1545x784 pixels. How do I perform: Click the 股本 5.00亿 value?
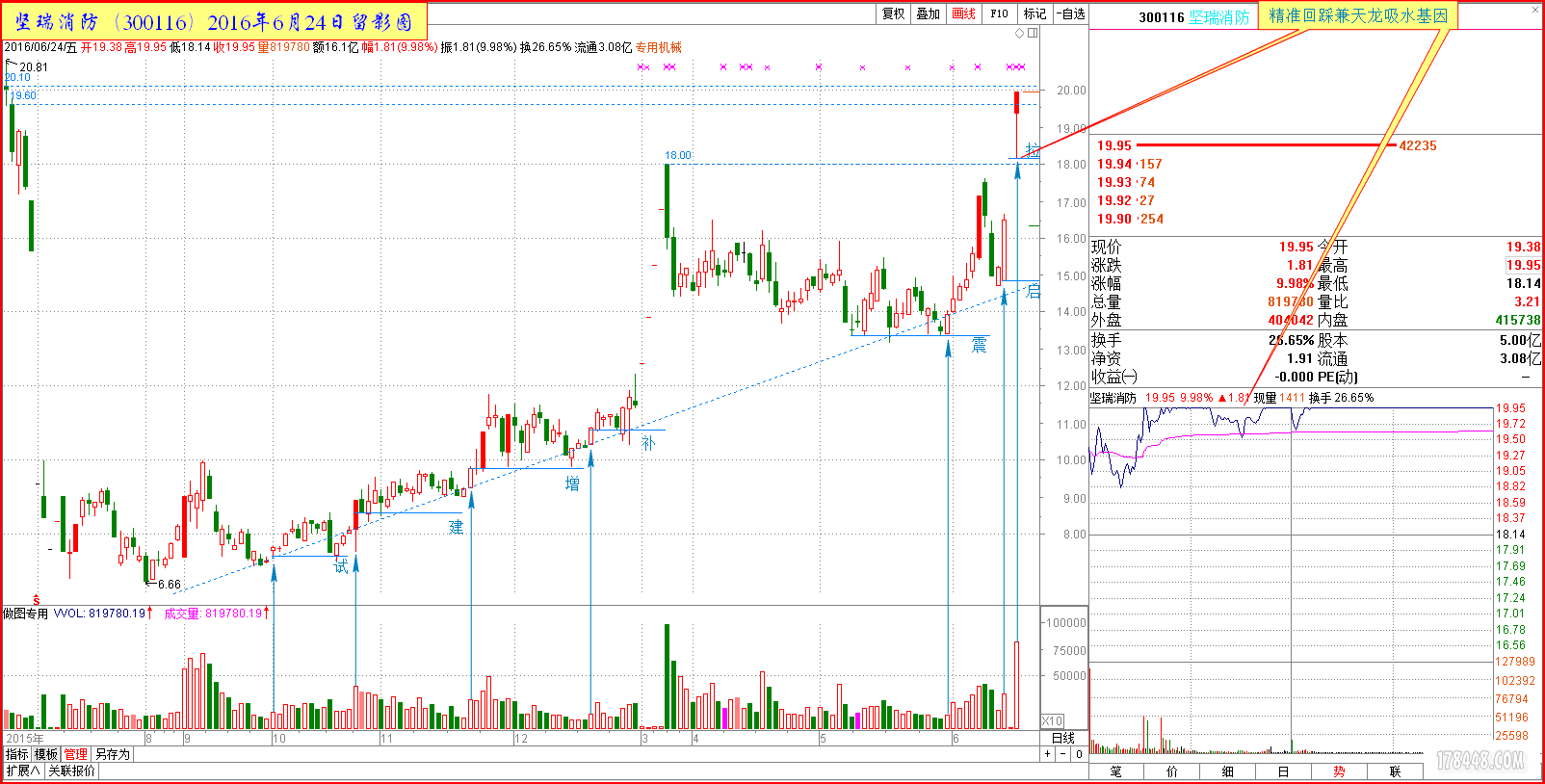1520,340
